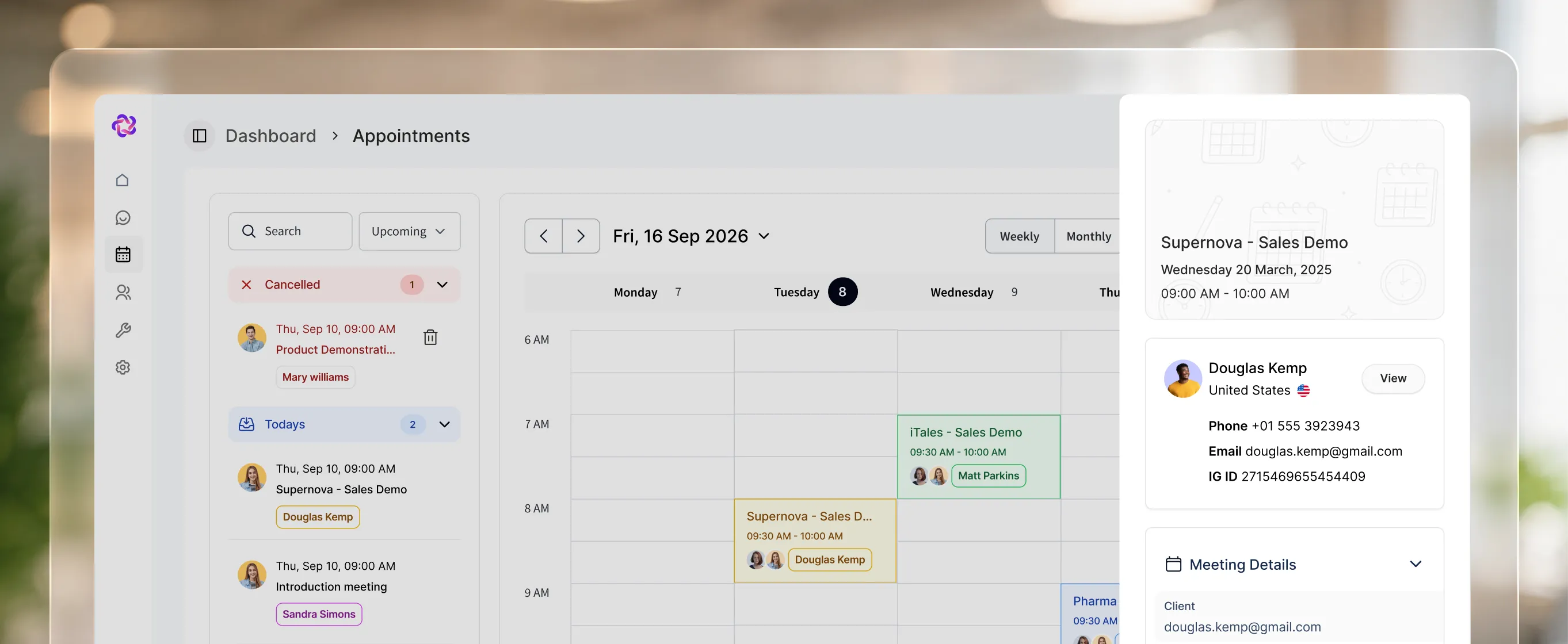Open the iTales - Sales Demo calendar event

pyautogui.click(x=979, y=457)
